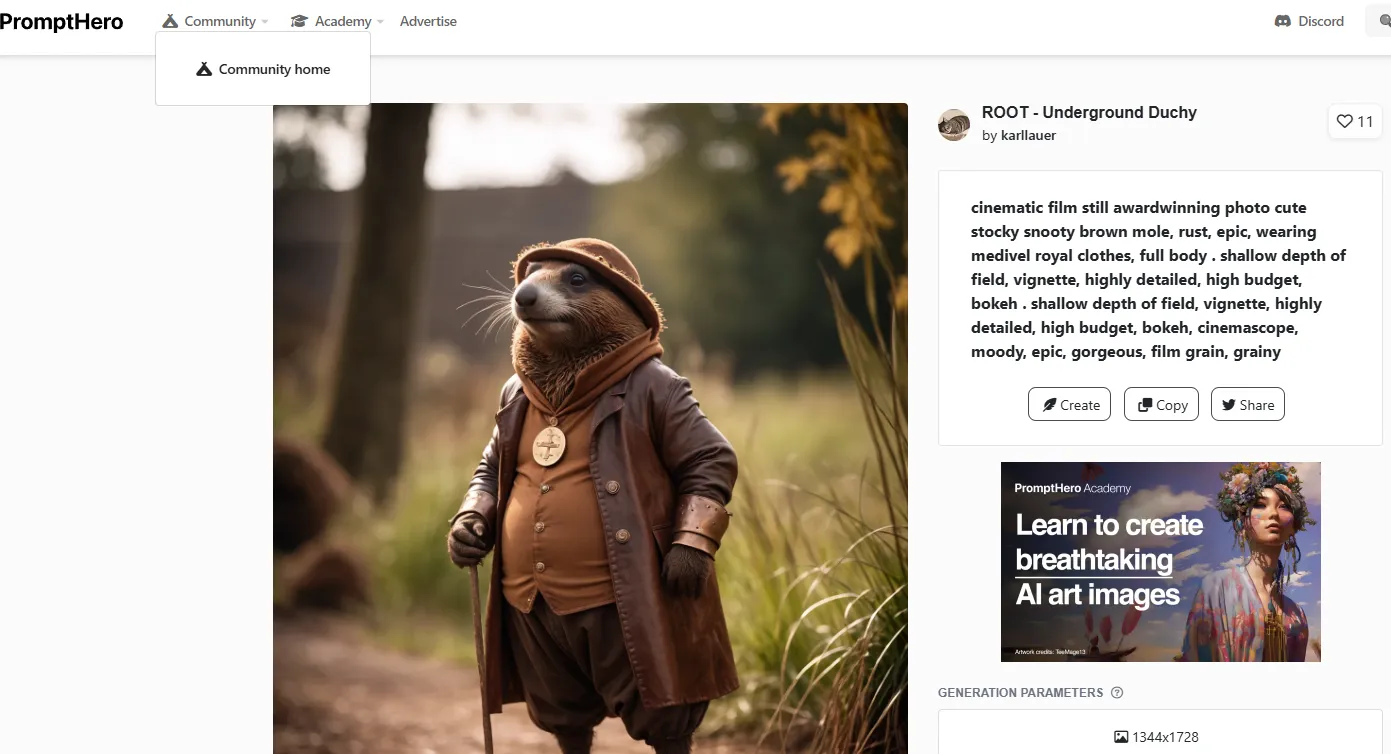Collapse the Community dropdown arrow
The width and height of the screenshot is (1391, 754).
[x=265, y=22]
